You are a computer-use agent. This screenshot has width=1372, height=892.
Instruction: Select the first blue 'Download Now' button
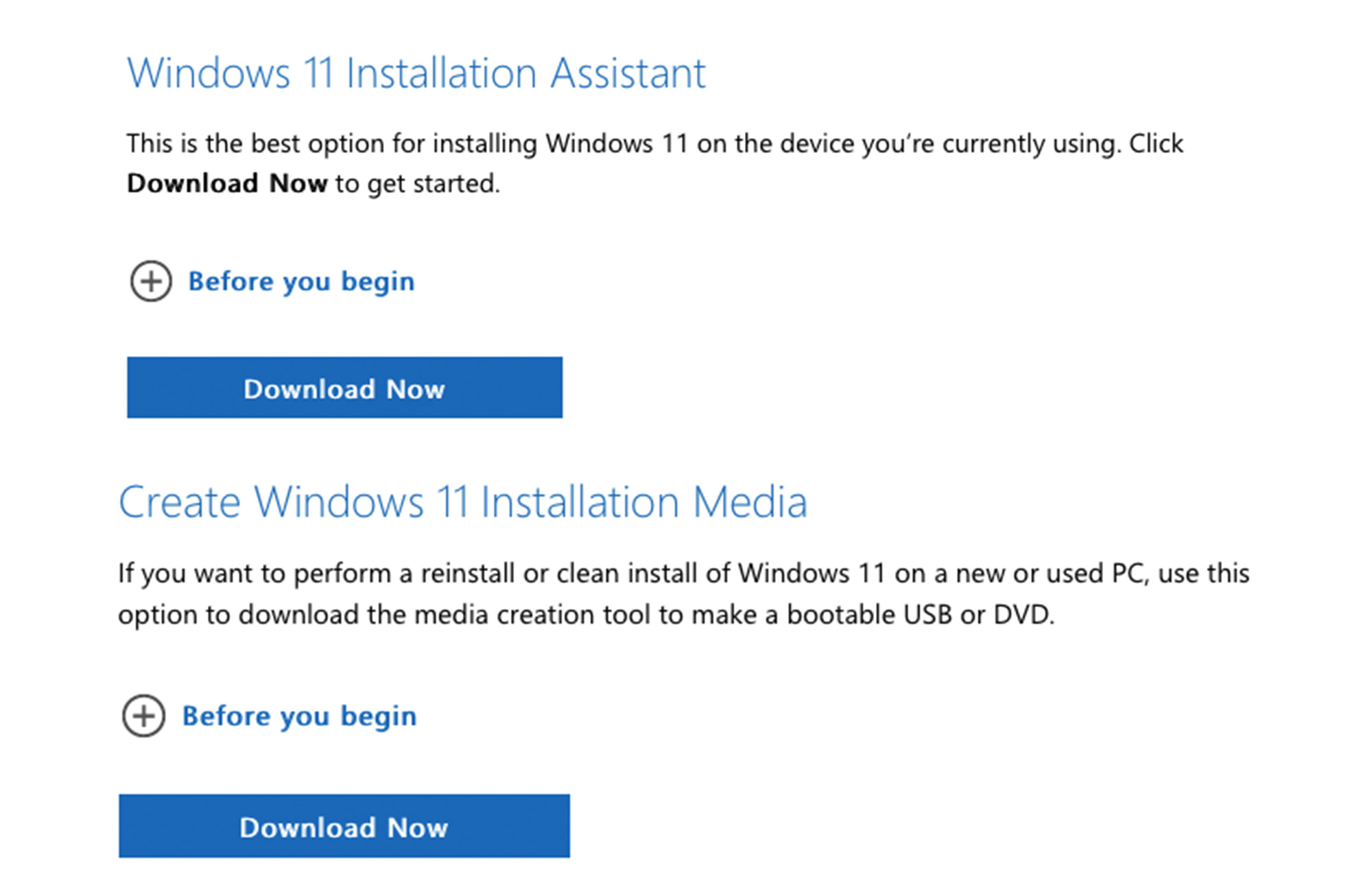click(344, 387)
